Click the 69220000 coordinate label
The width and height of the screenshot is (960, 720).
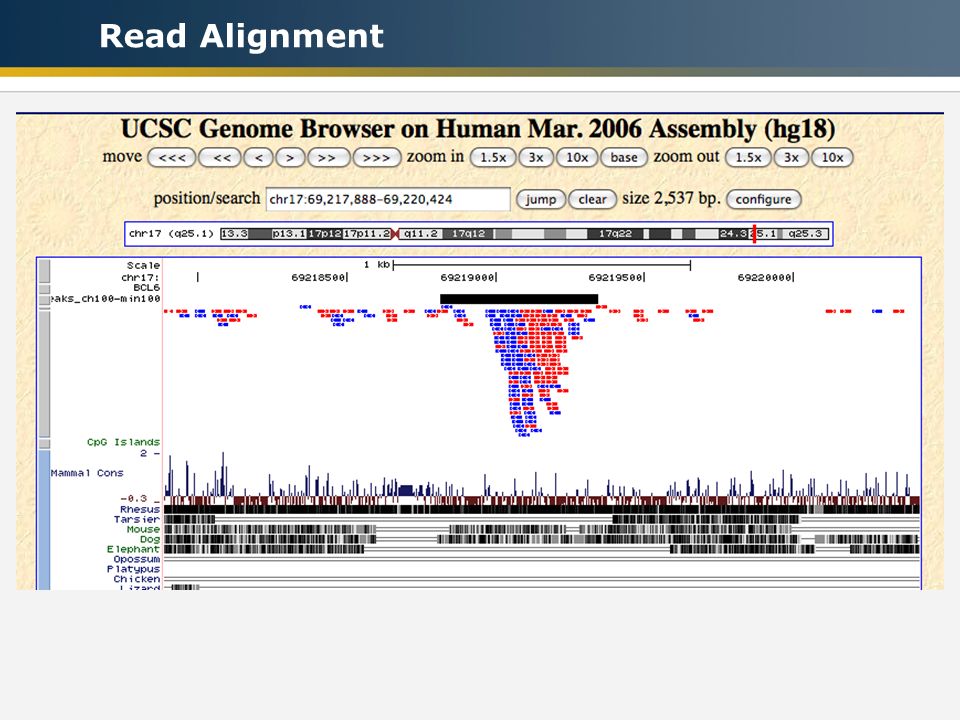tap(765, 277)
